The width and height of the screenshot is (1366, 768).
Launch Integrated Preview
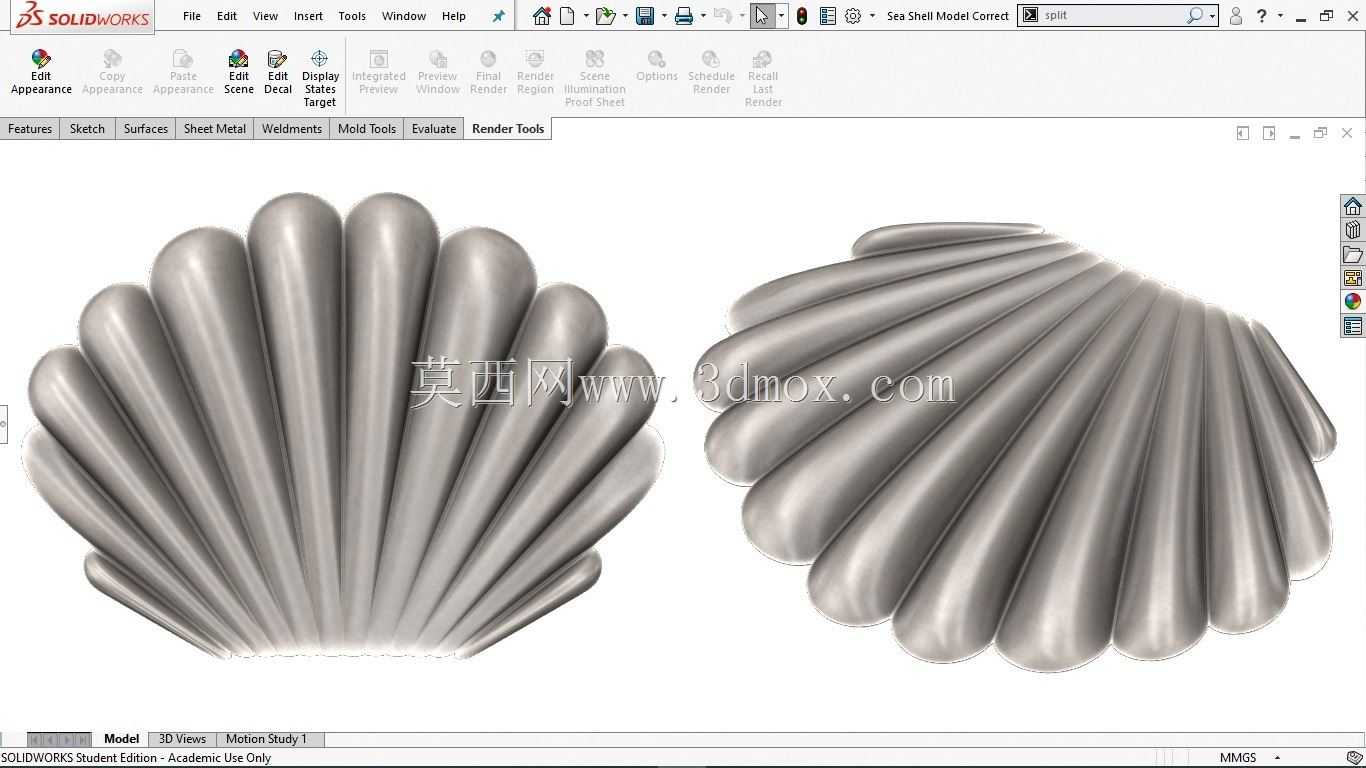379,72
